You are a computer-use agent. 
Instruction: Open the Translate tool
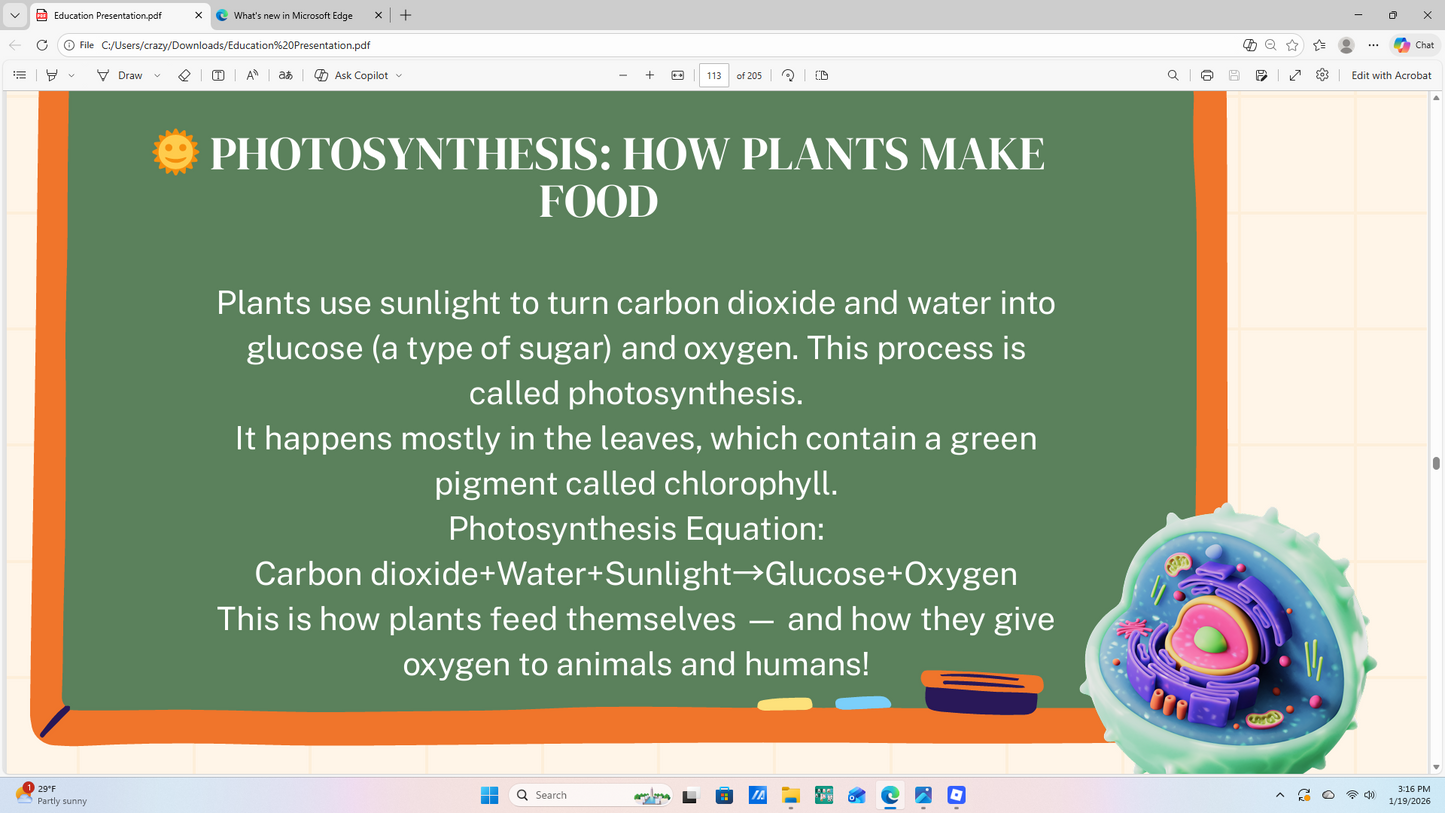(286, 75)
